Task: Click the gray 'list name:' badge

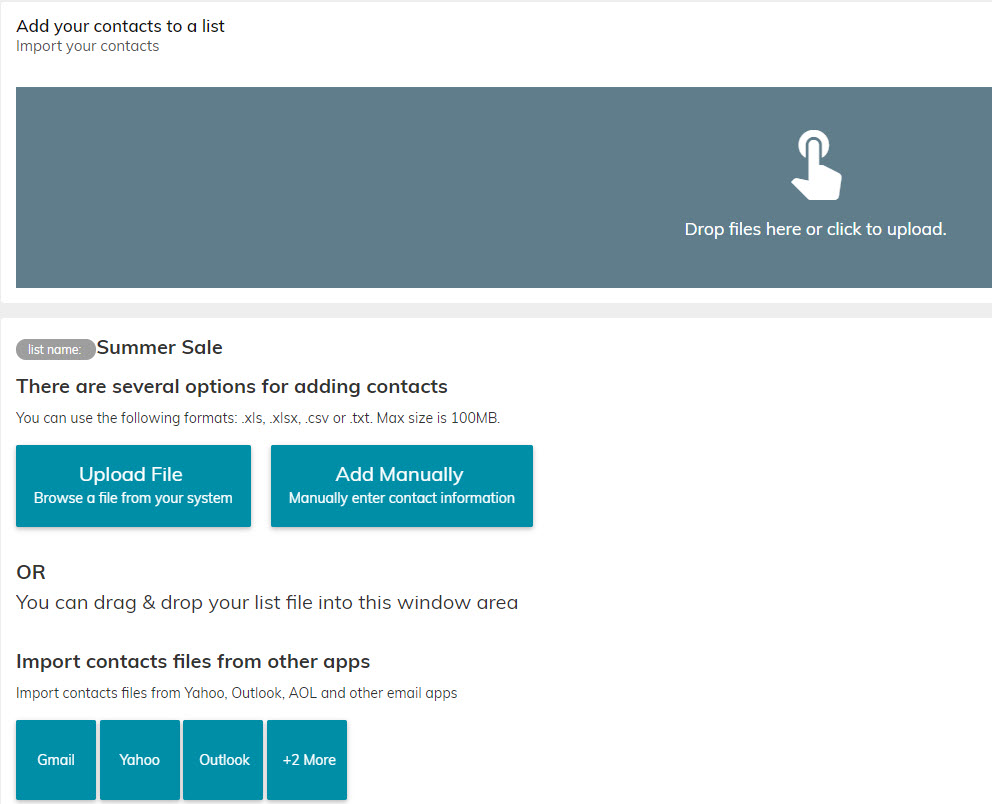Action: pos(55,349)
